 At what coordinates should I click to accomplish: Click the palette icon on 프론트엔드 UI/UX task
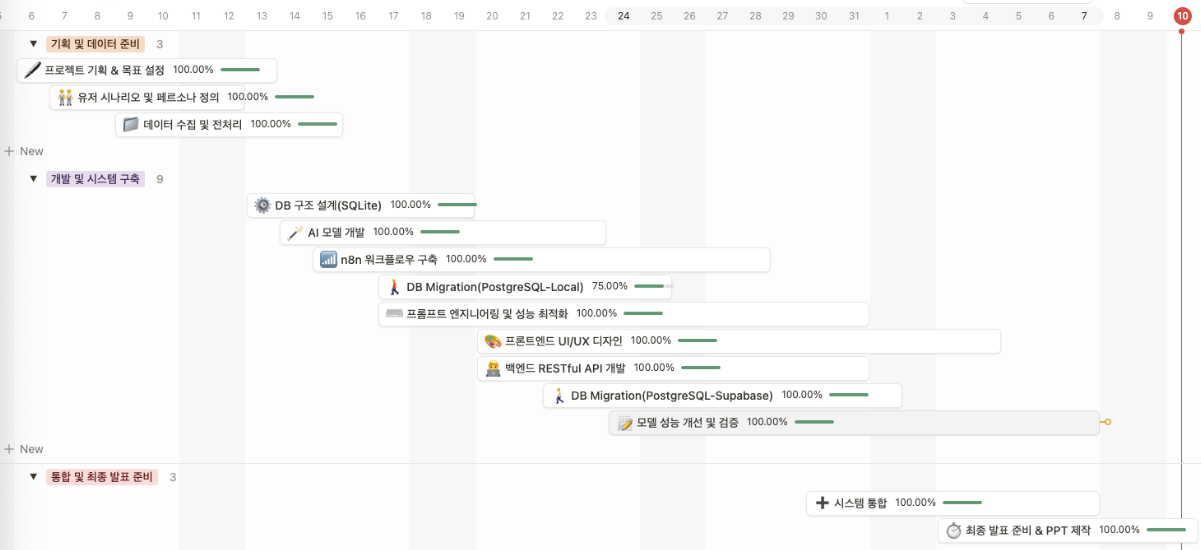coord(493,341)
